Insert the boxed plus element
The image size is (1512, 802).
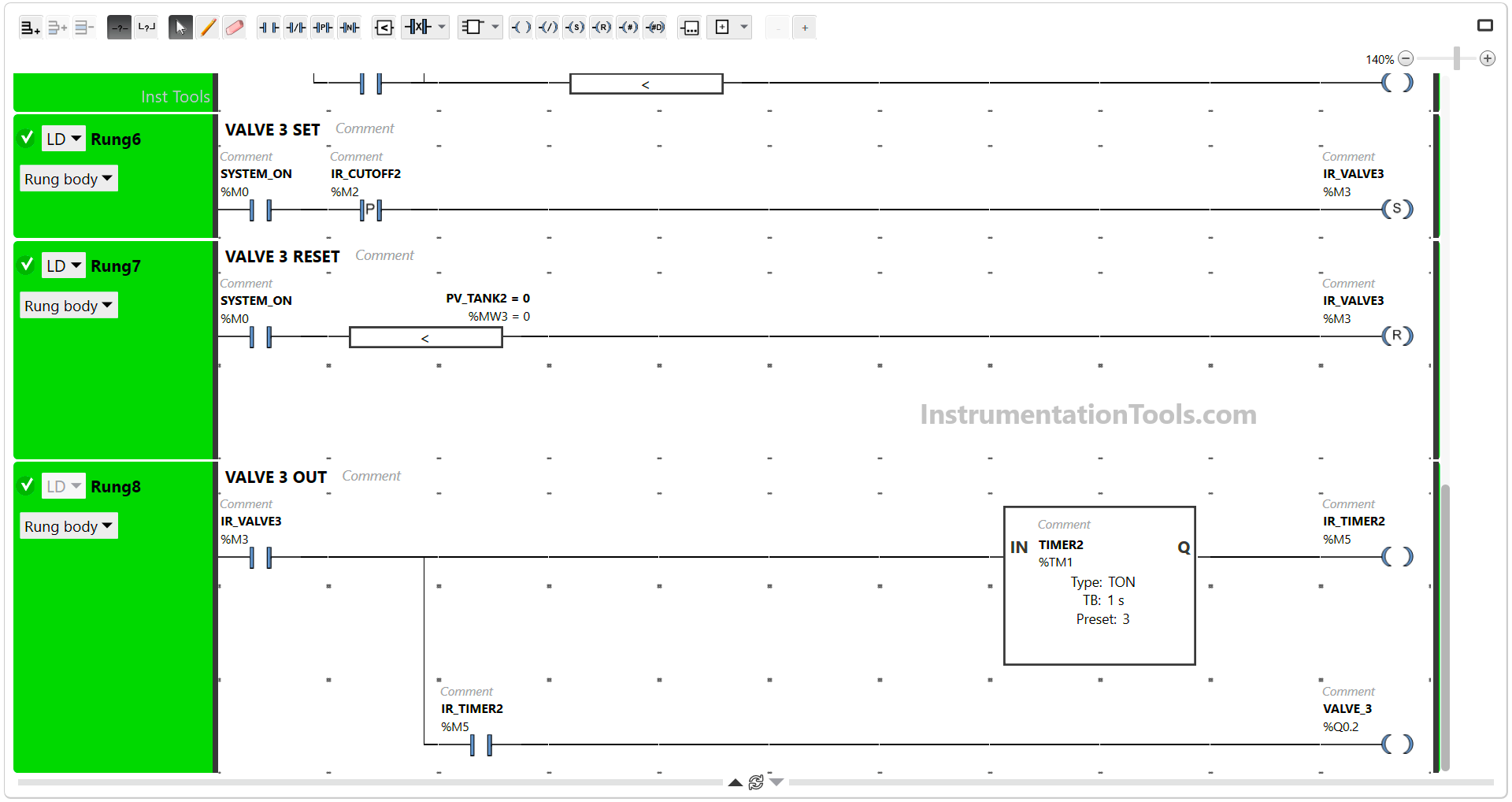(722, 28)
